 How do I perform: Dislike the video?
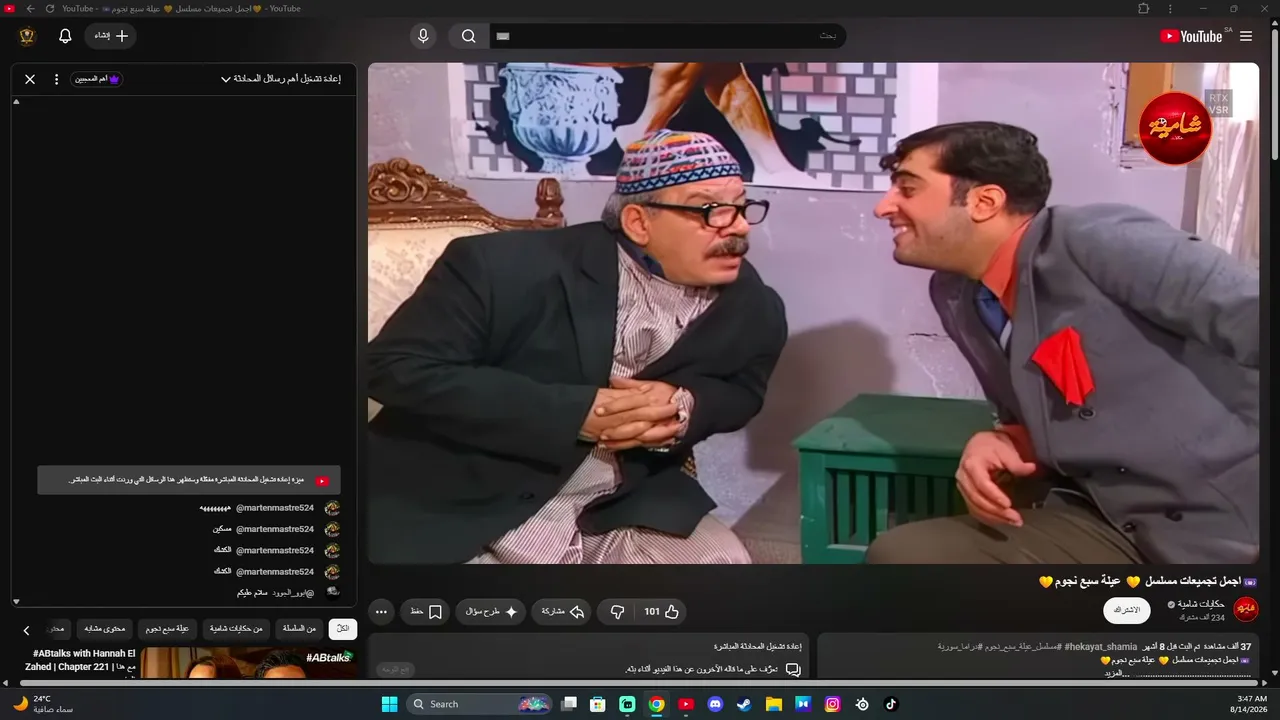point(617,611)
